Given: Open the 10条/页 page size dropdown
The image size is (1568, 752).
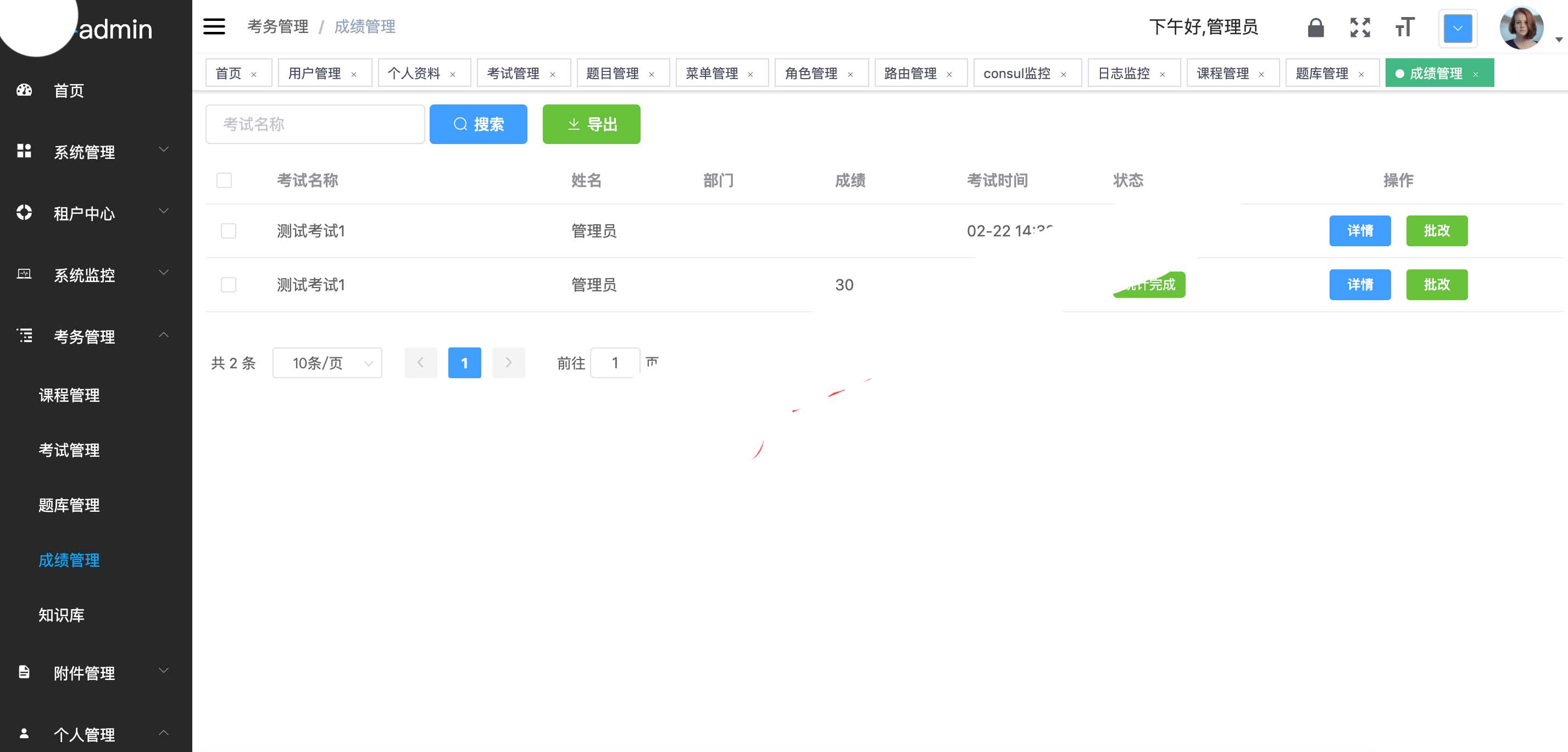Looking at the screenshot, I should (327, 363).
